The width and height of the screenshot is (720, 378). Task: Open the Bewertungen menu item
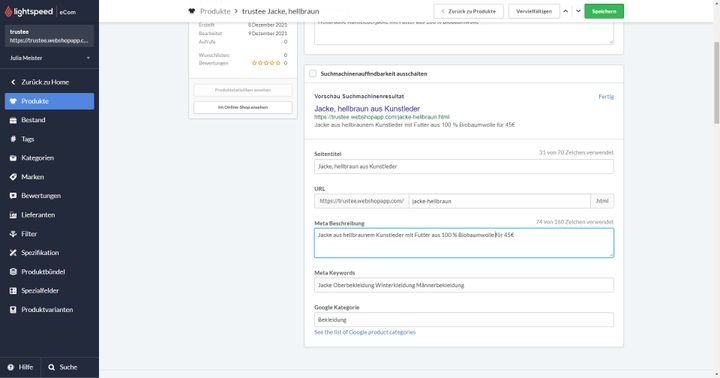click(50, 196)
